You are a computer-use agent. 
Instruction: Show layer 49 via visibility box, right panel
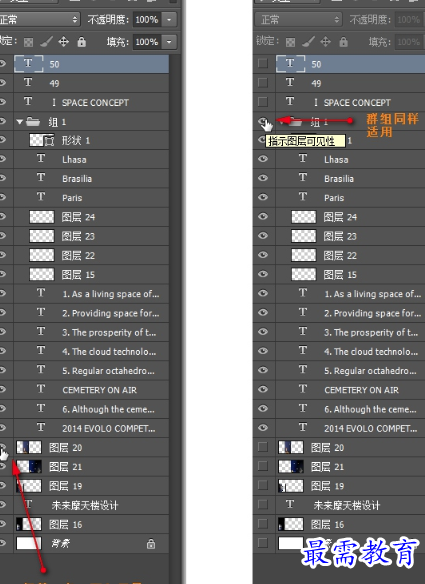263,82
